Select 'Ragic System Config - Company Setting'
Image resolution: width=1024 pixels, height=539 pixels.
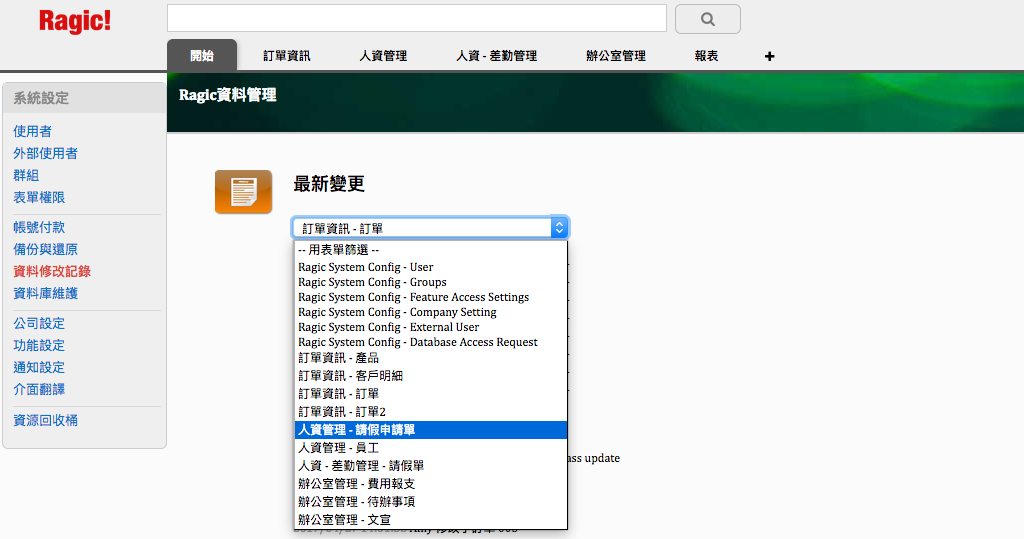pyautogui.click(x=431, y=312)
